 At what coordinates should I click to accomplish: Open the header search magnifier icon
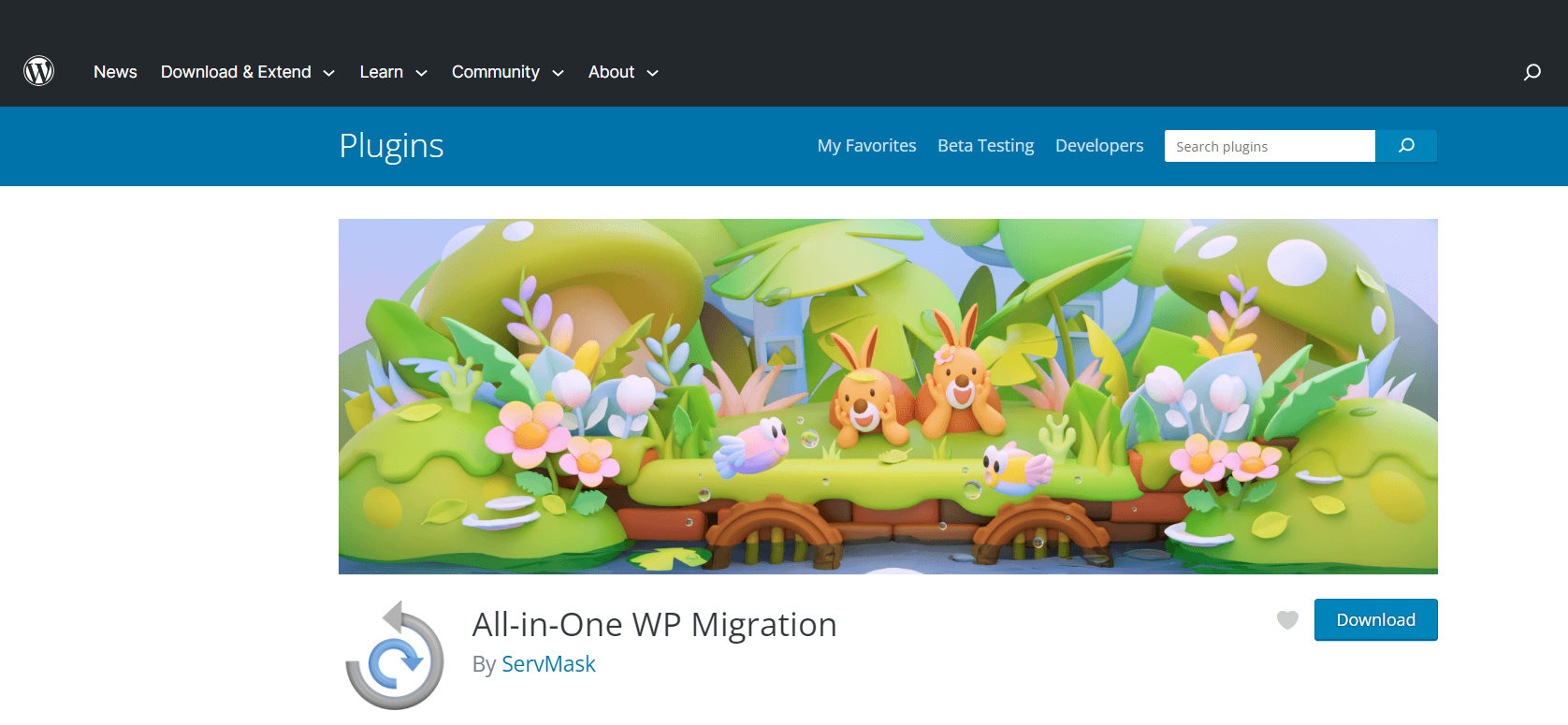pos(1532,72)
